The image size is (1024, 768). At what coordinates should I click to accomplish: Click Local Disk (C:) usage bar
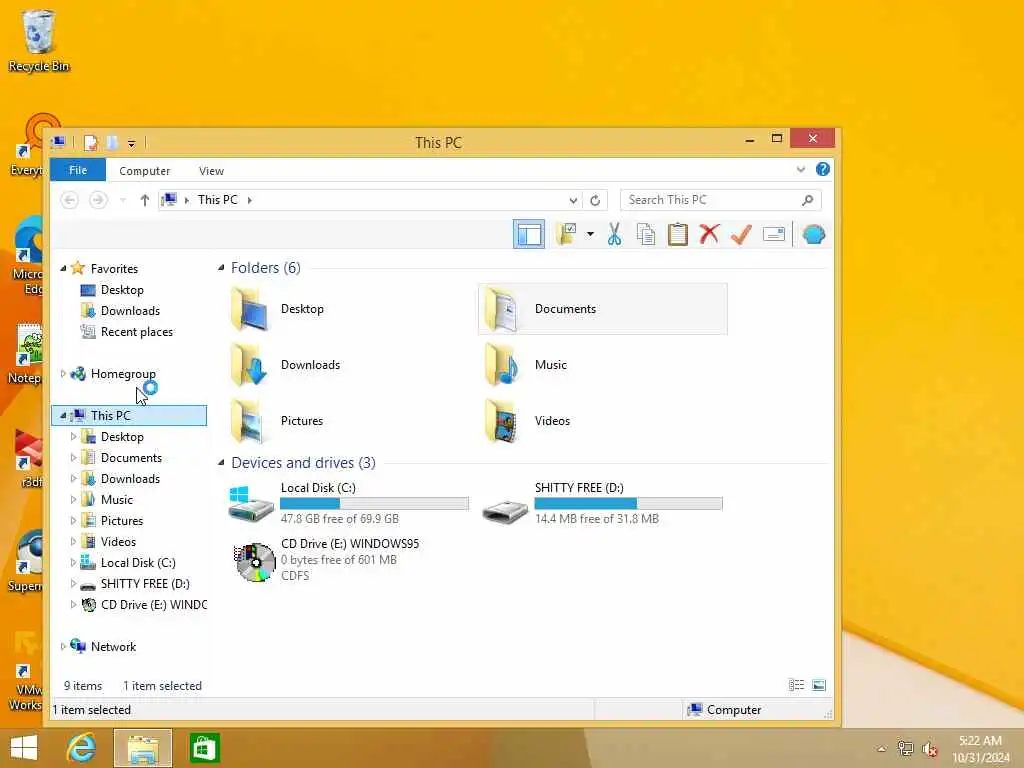(374, 504)
